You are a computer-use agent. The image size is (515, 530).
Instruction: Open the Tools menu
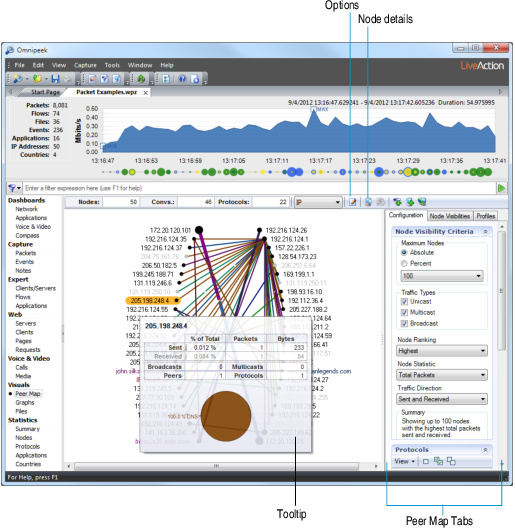(112, 65)
